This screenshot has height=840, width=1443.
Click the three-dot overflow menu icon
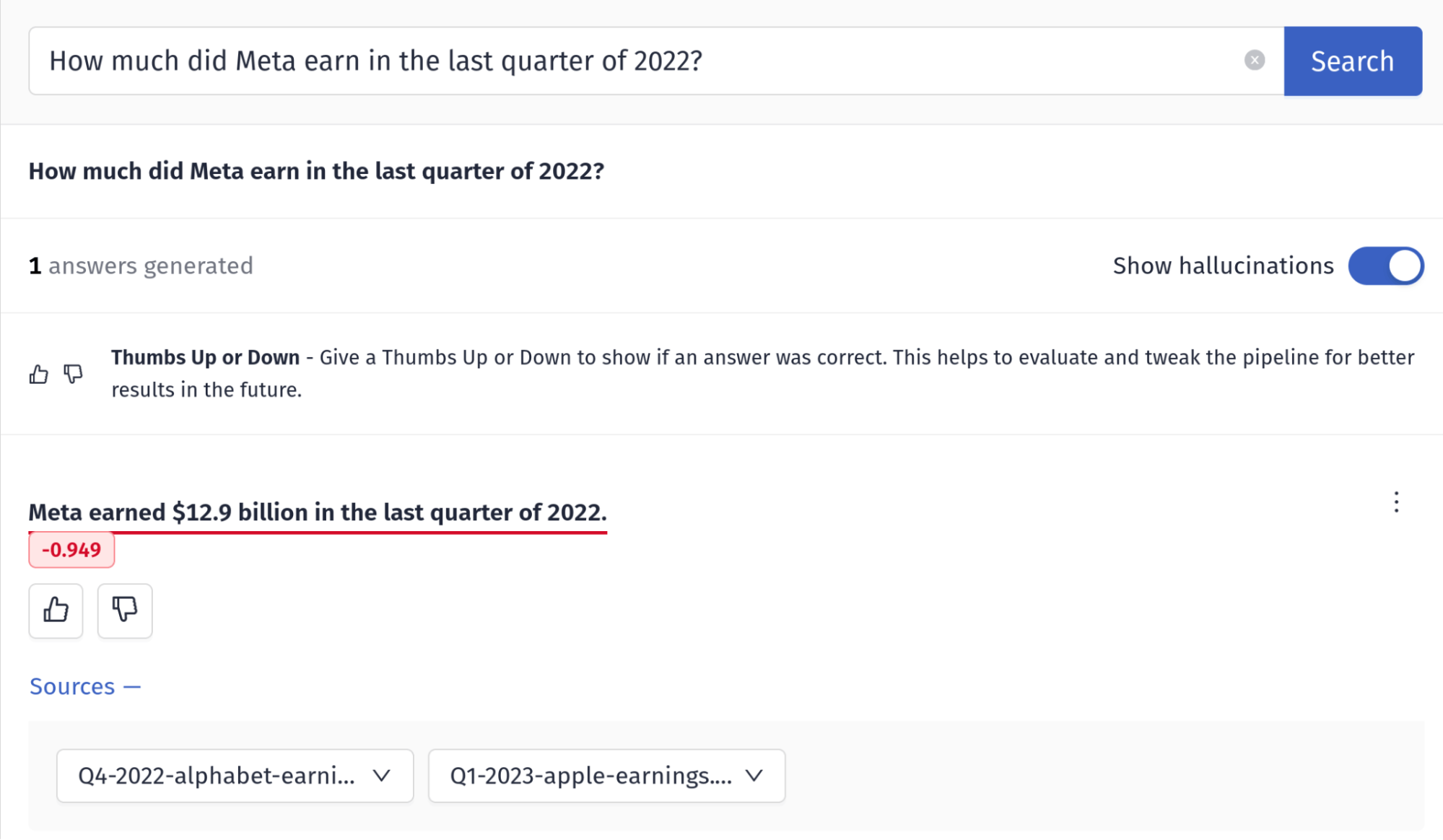point(1396,502)
